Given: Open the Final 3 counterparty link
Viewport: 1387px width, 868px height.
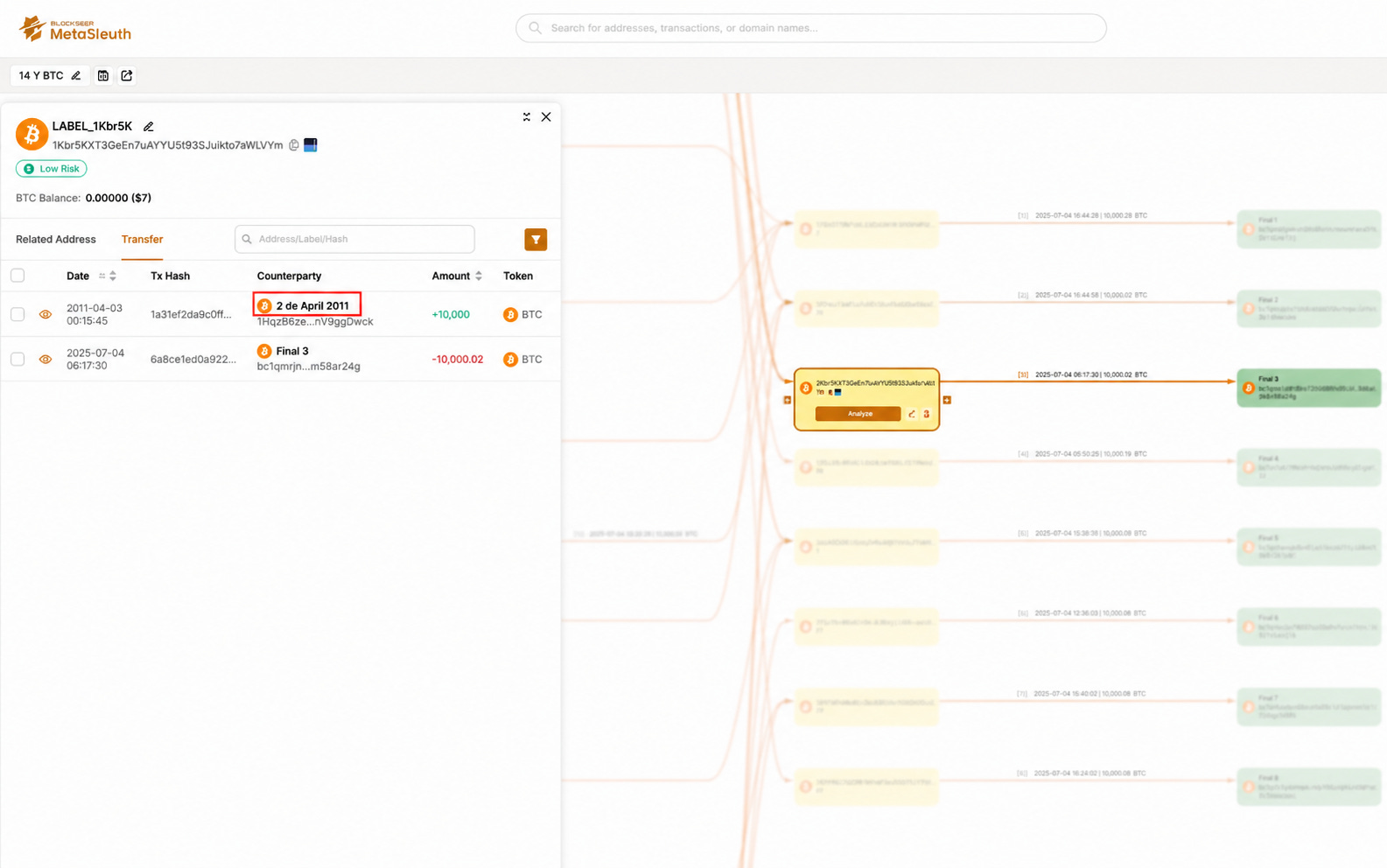Looking at the screenshot, I should click(x=292, y=351).
